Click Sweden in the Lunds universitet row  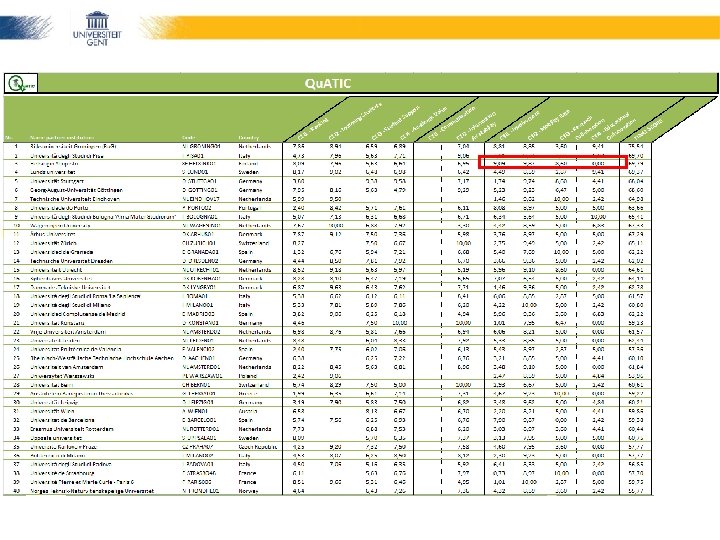point(248,172)
